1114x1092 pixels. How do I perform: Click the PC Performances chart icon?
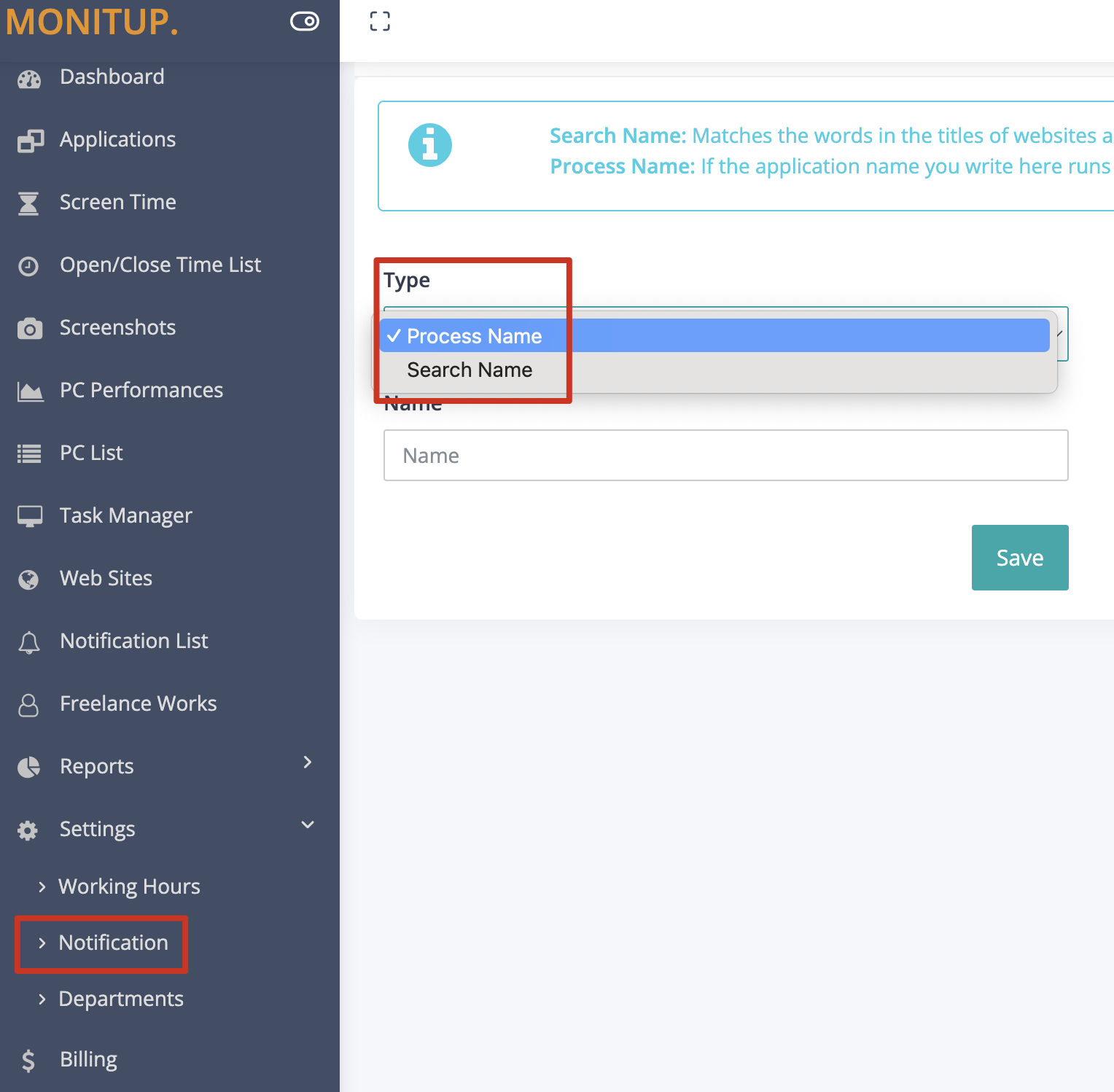click(30, 391)
